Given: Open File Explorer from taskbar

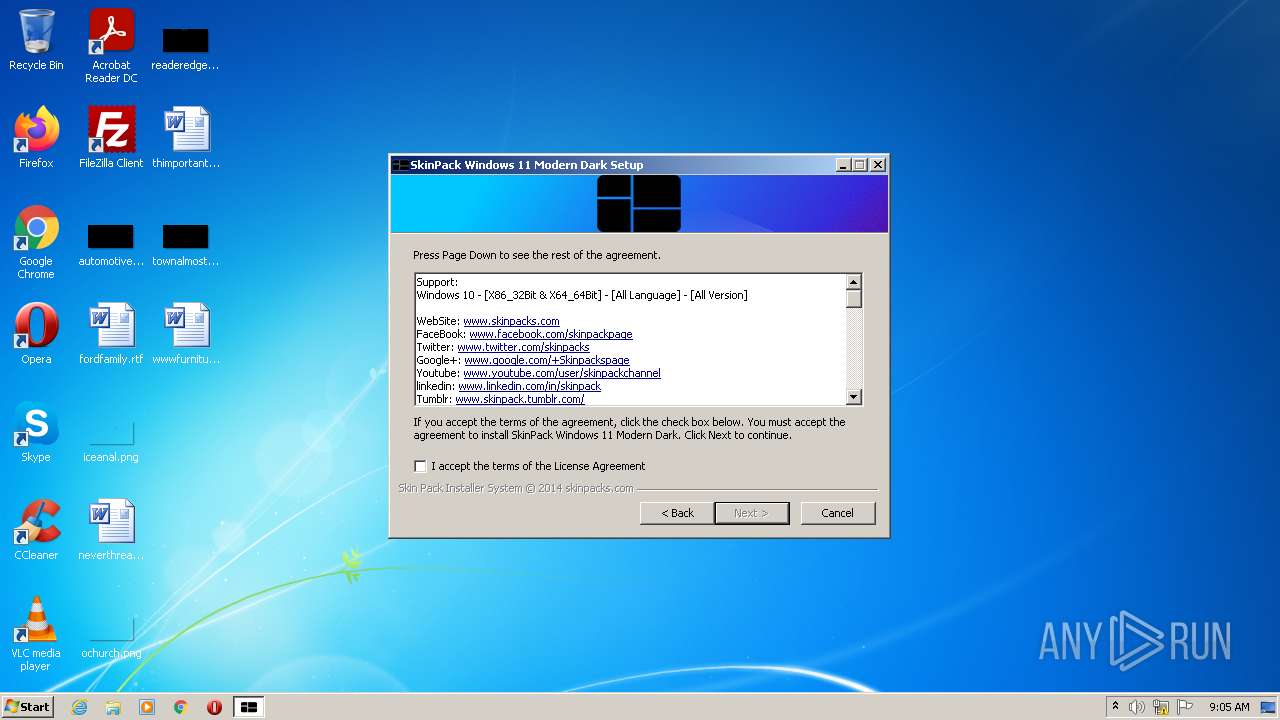Looking at the screenshot, I should [113, 707].
